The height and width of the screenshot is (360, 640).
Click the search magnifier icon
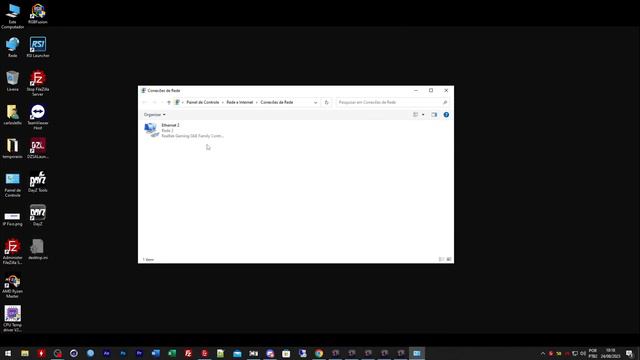[445, 102]
